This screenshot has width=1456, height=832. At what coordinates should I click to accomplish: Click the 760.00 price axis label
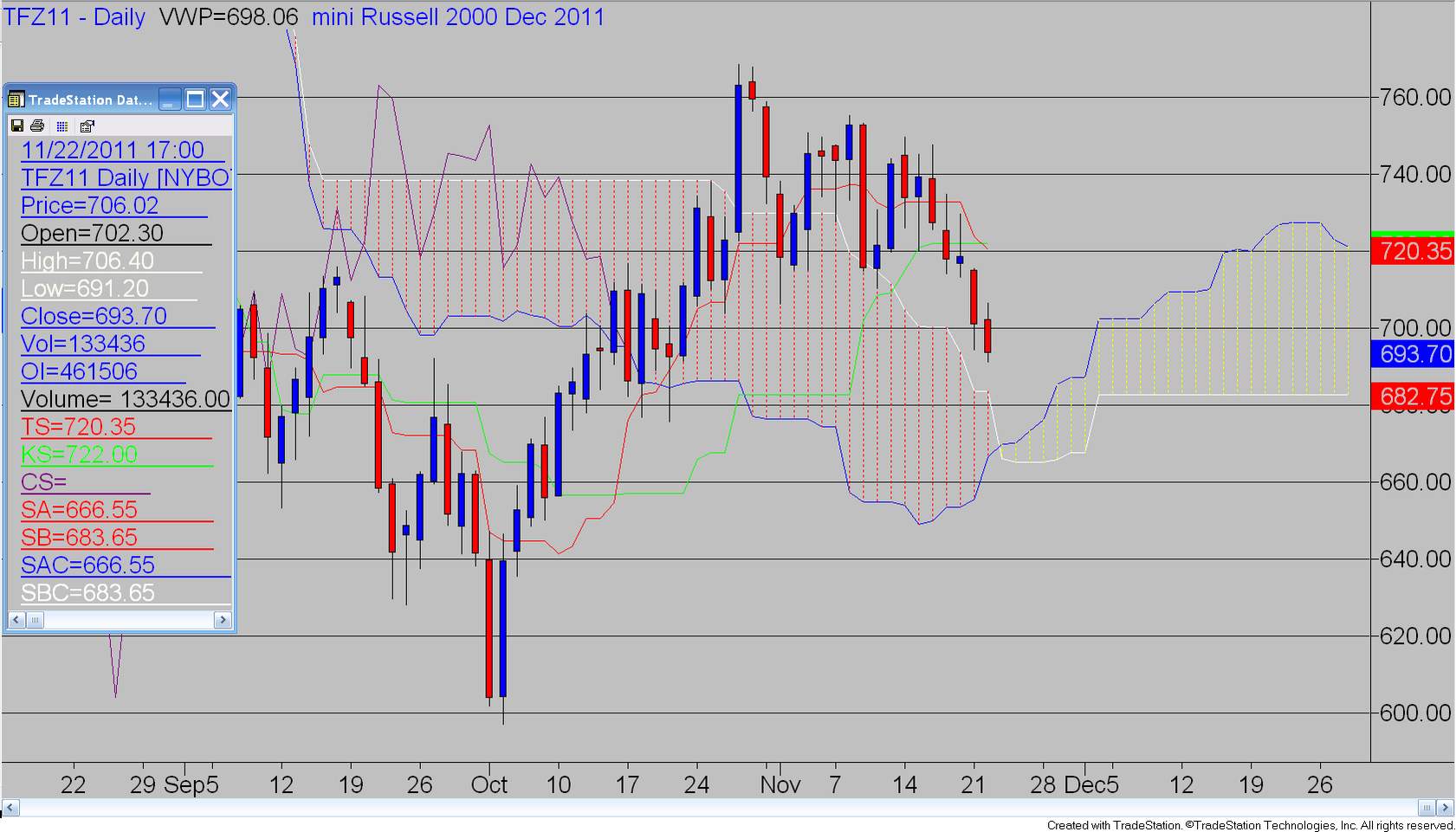coord(1415,97)
